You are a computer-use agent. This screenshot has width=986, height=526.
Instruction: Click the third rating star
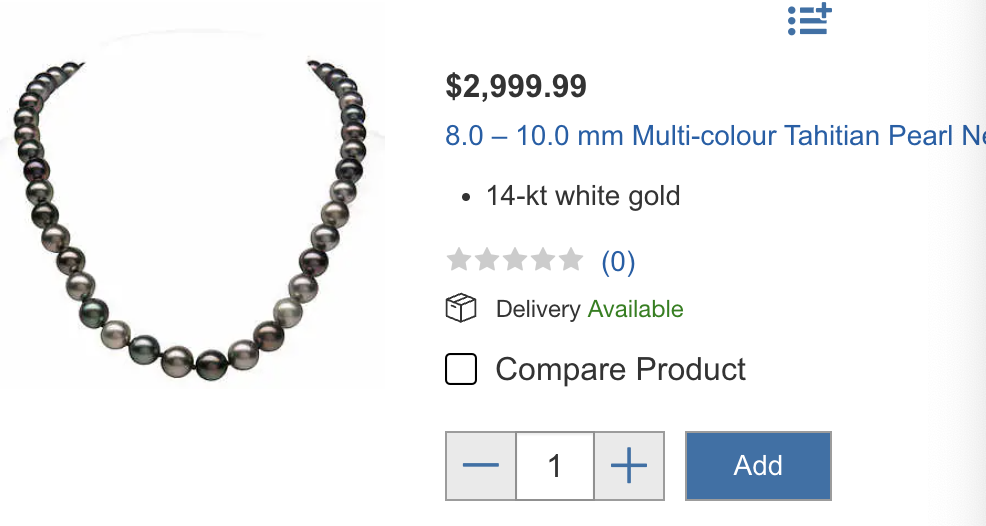[515, 260]
